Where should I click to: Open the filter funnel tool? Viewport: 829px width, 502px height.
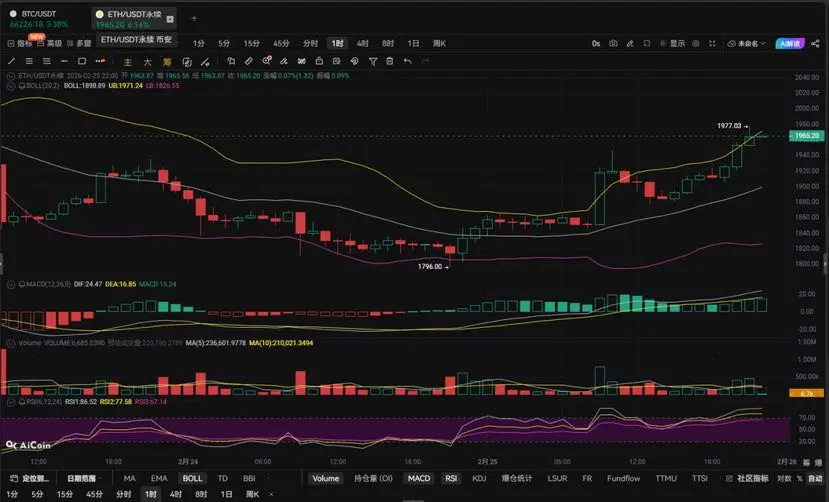[373, 62]
